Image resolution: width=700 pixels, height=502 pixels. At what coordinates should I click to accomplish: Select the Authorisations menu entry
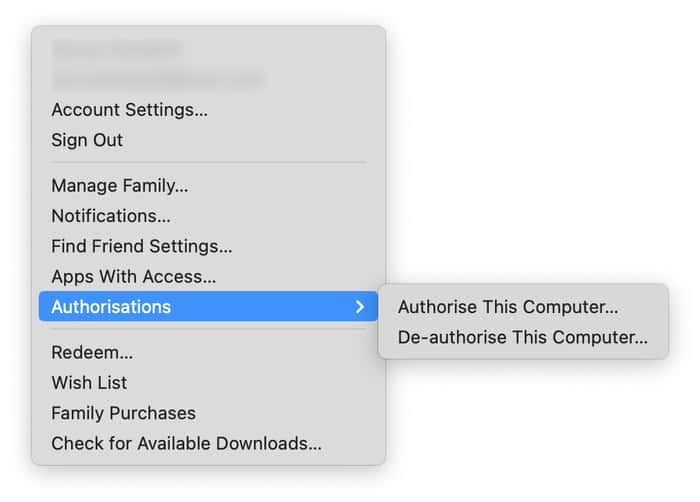111,307
